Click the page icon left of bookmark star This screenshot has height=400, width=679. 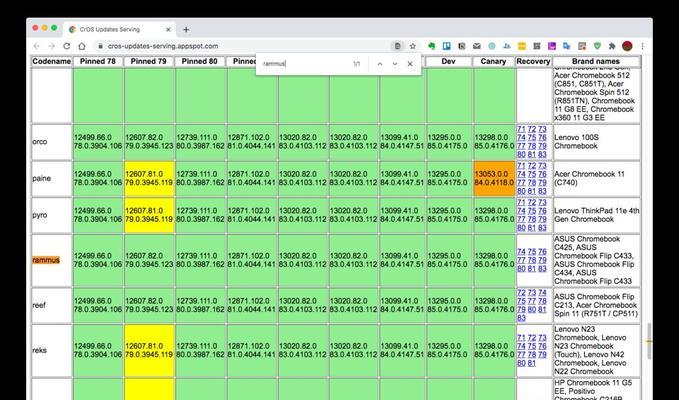397,46
